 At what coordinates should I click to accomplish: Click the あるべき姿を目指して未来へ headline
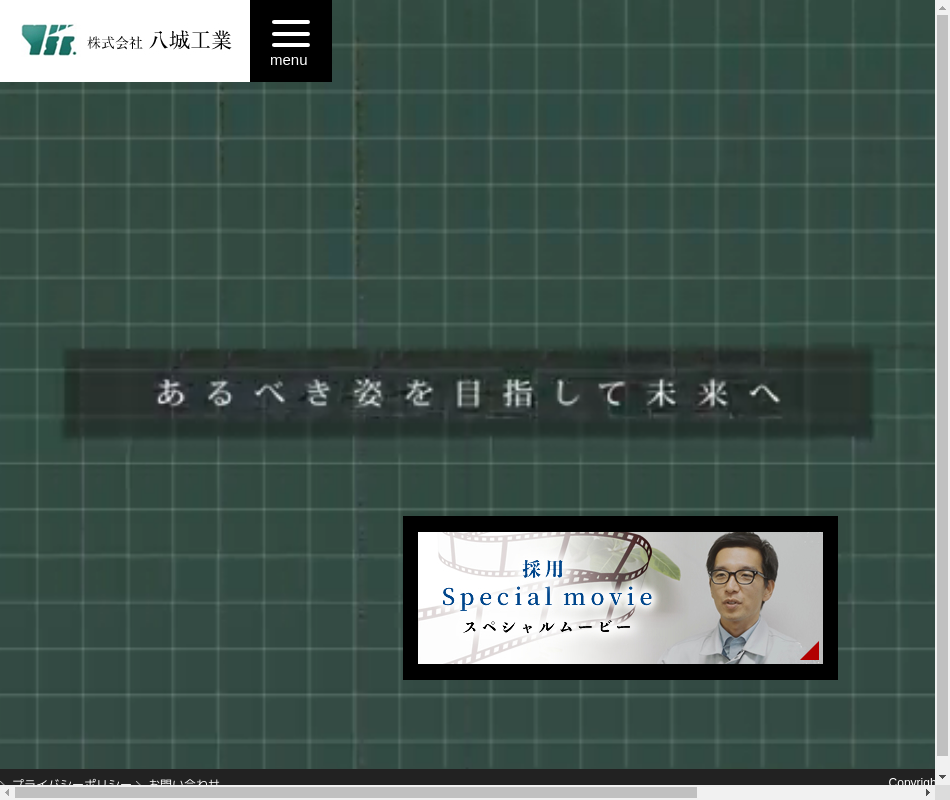coord(468,393)
